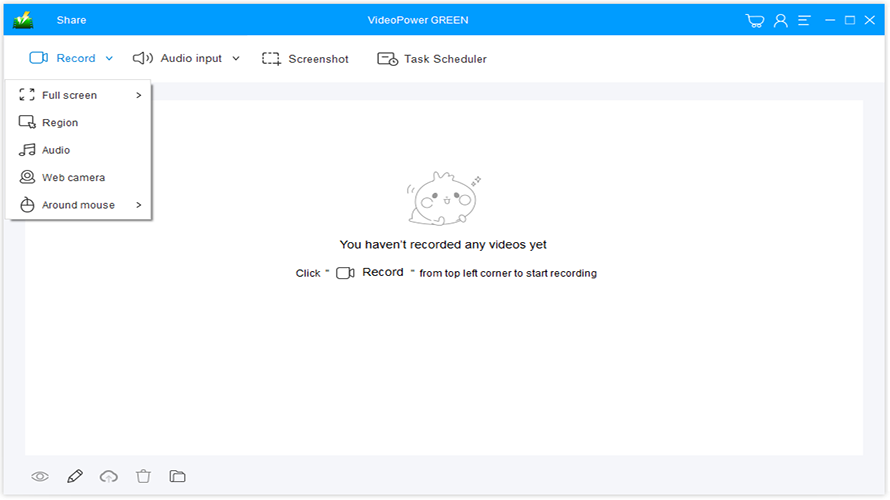Minimize the VideoPower GREEN window

click(x=830, y=20)
